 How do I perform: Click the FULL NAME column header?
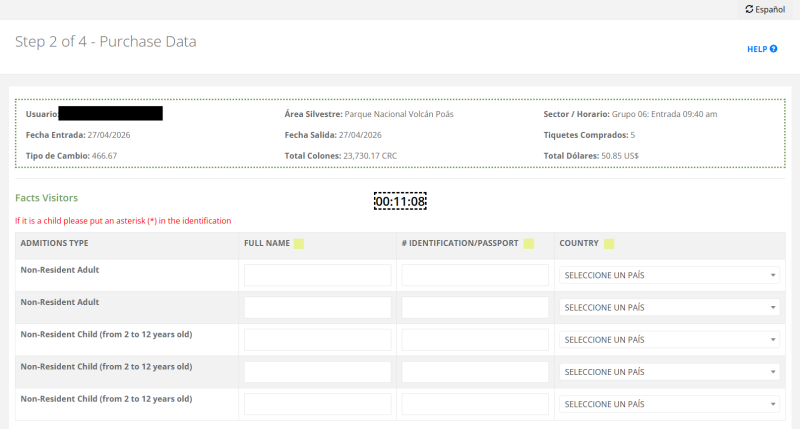pos(267,243)
